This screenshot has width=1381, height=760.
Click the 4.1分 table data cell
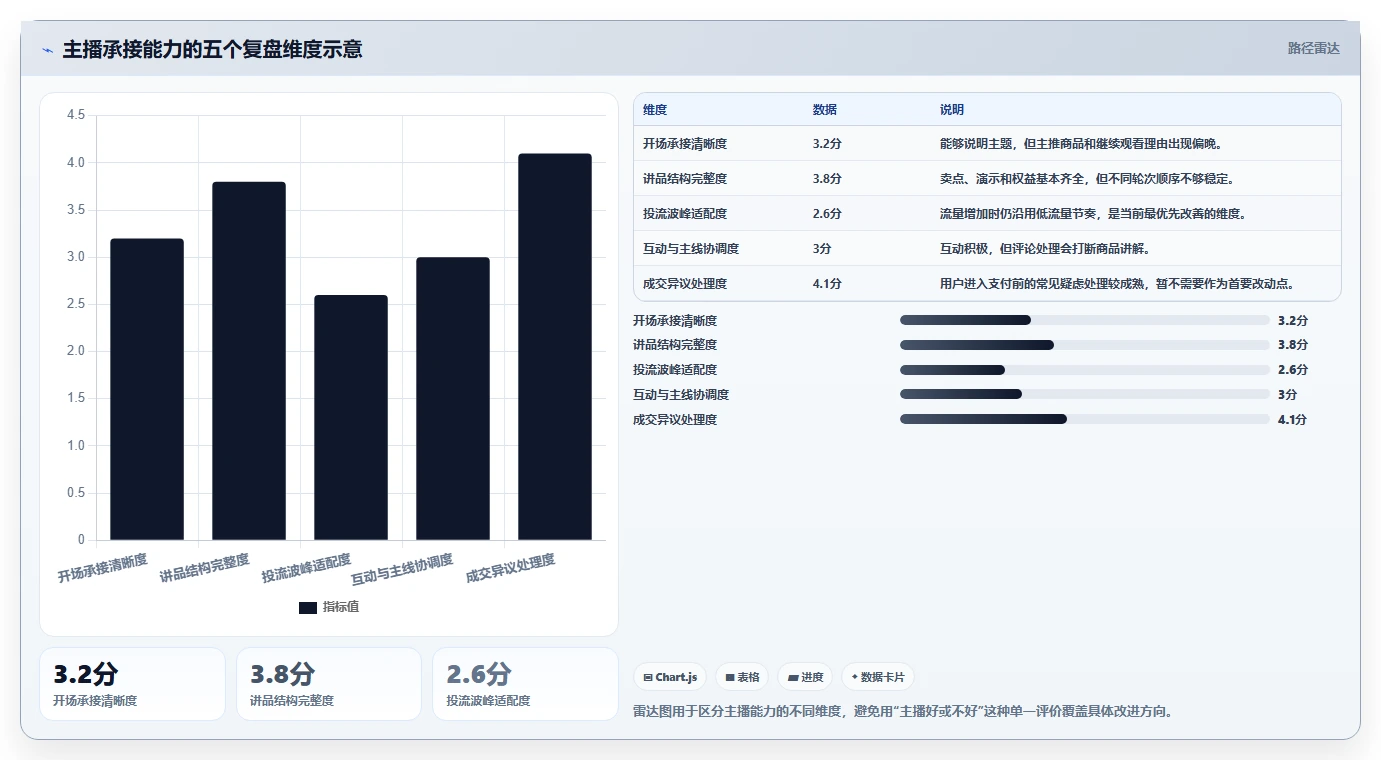tap(827, 284)
